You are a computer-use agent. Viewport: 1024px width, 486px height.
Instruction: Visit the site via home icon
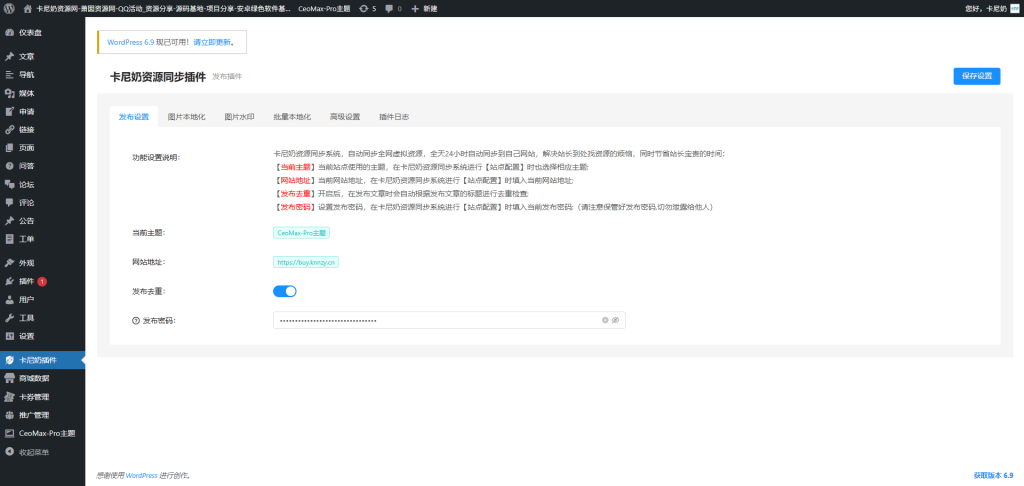pos(27,8)
